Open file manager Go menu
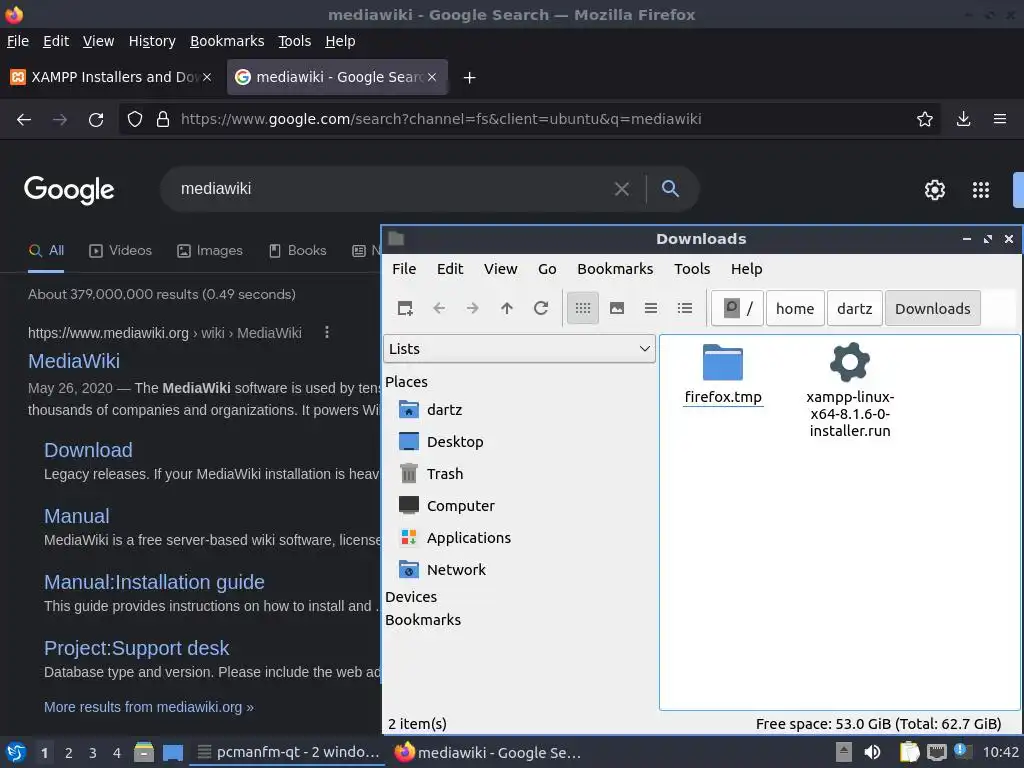 point(547,269)
